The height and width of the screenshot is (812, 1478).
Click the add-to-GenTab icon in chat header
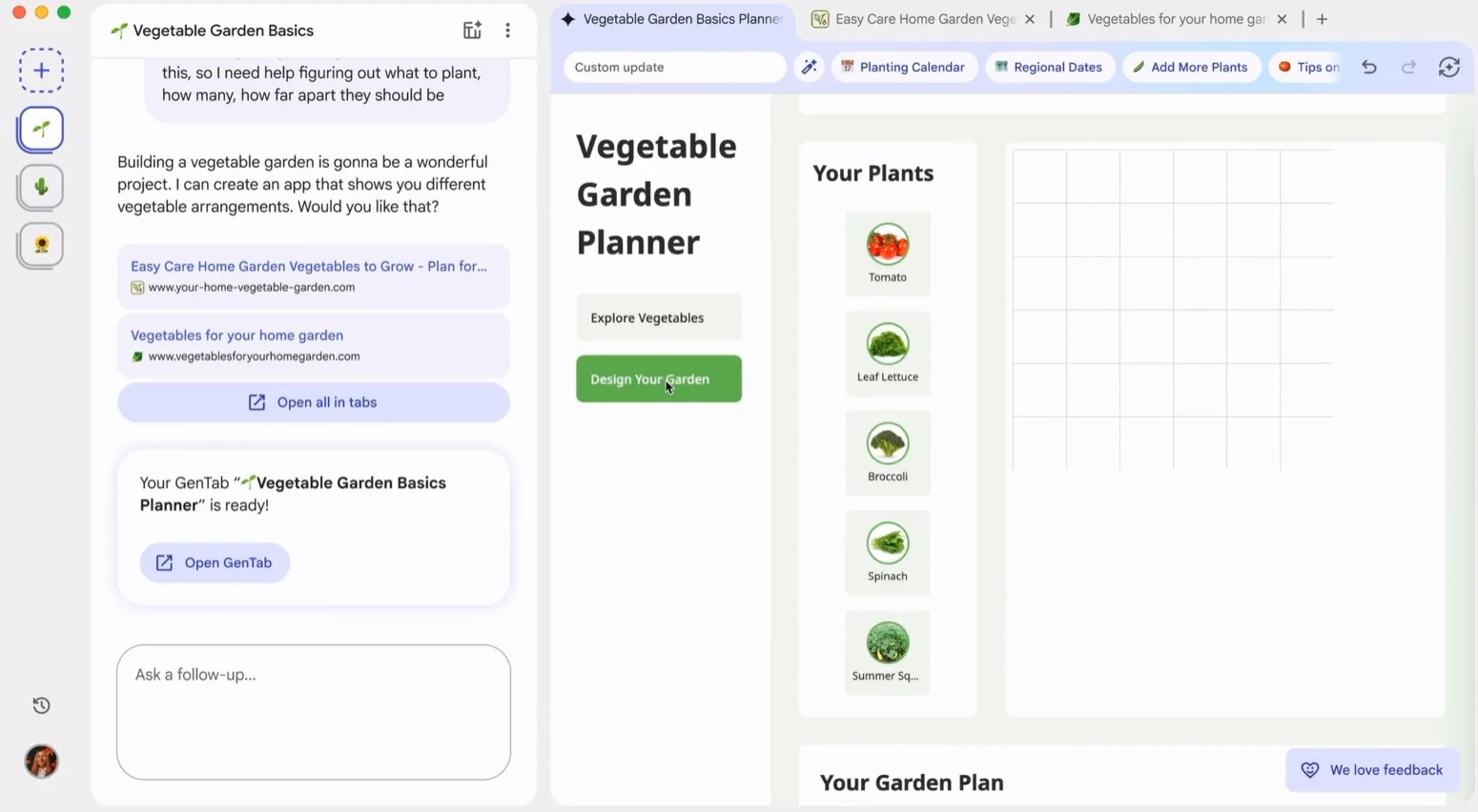pyautogui.click(x=472, y=30)
